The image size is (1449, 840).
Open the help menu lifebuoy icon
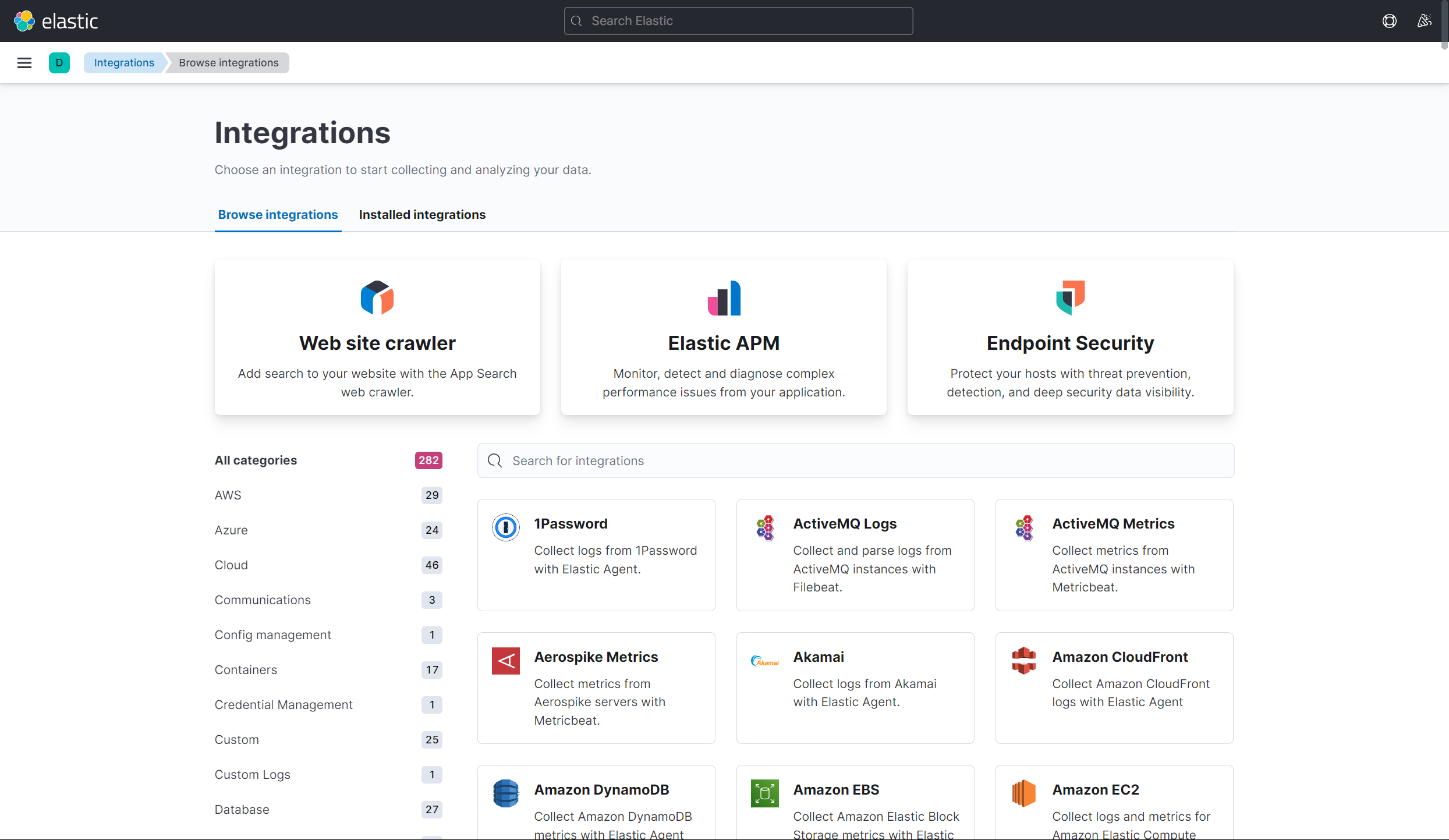[x=1390, y=21]
